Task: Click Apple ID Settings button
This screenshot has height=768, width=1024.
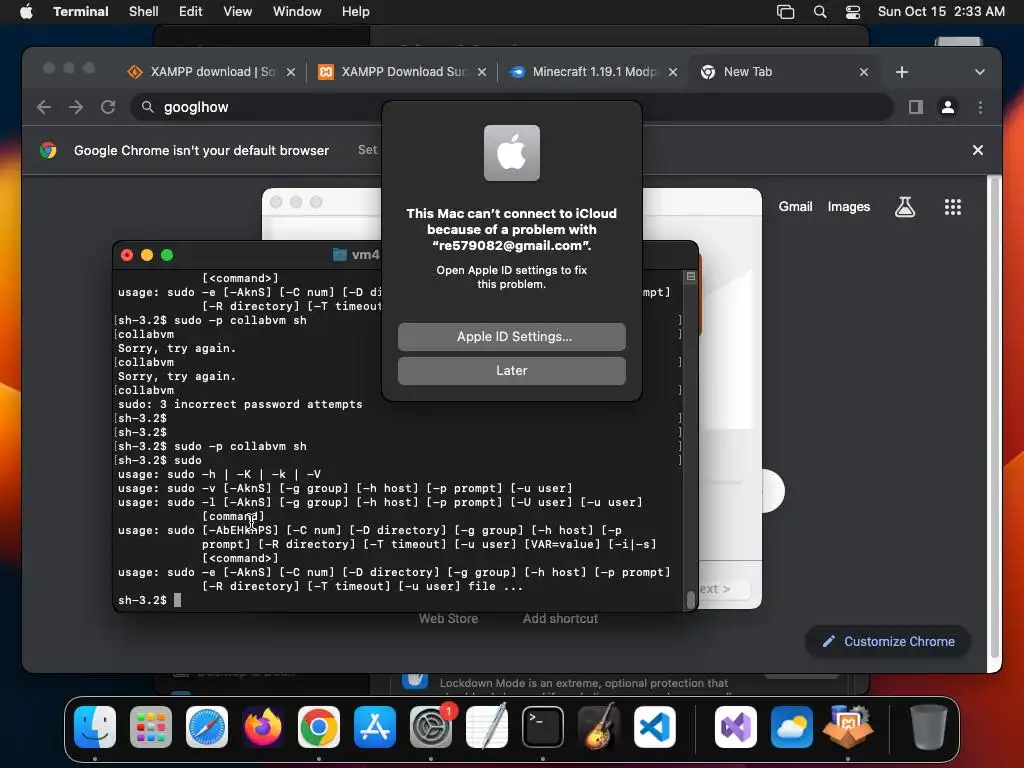Action: (x=511, y=336)
